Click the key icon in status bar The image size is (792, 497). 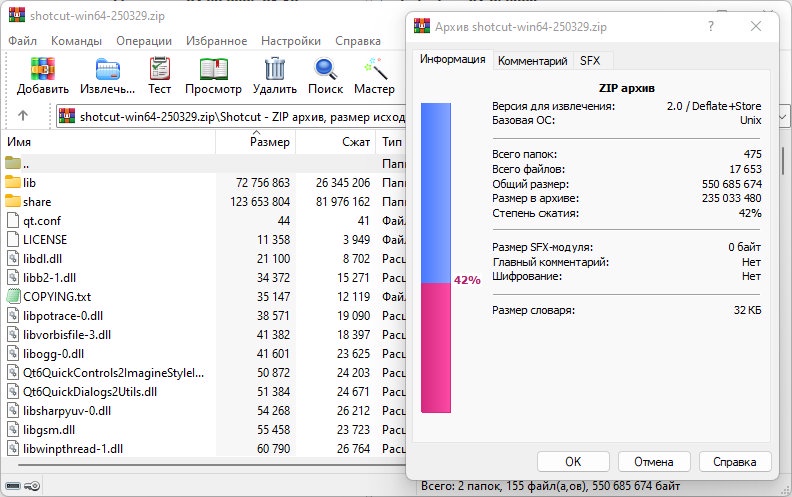[32, 486]
